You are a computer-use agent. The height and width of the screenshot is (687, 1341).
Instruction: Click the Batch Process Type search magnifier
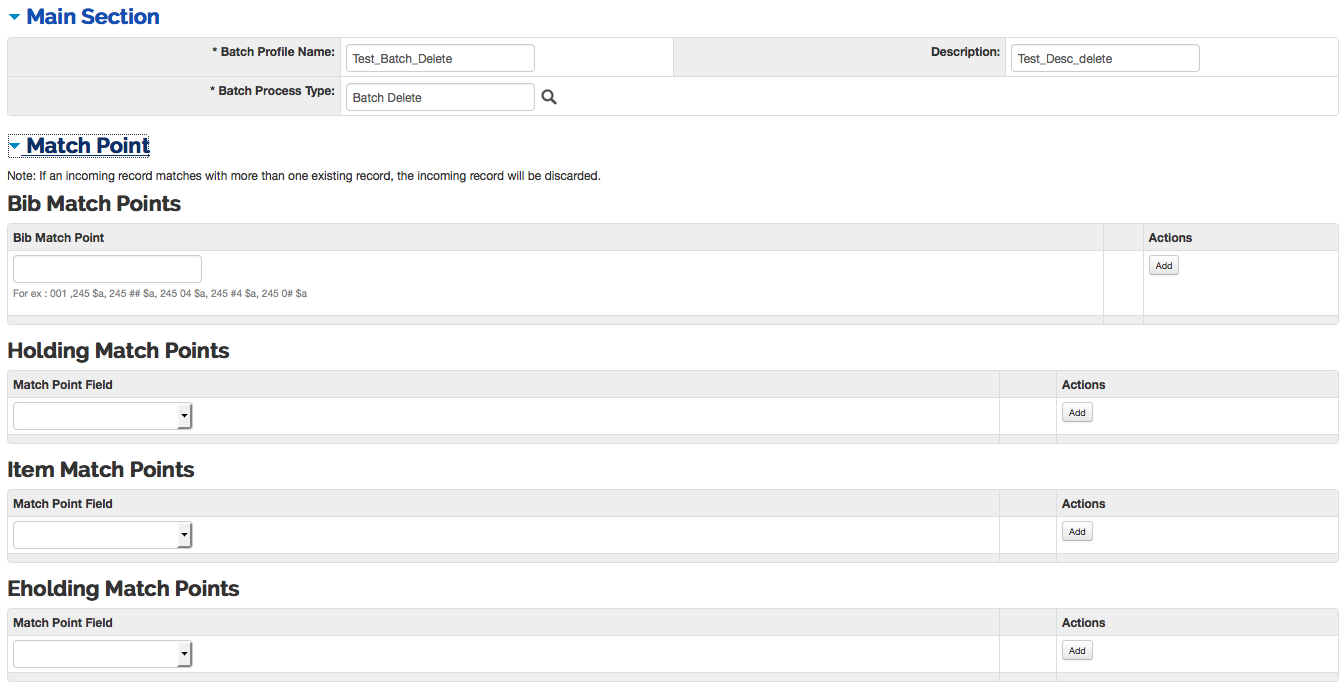(x=548, y=97)
